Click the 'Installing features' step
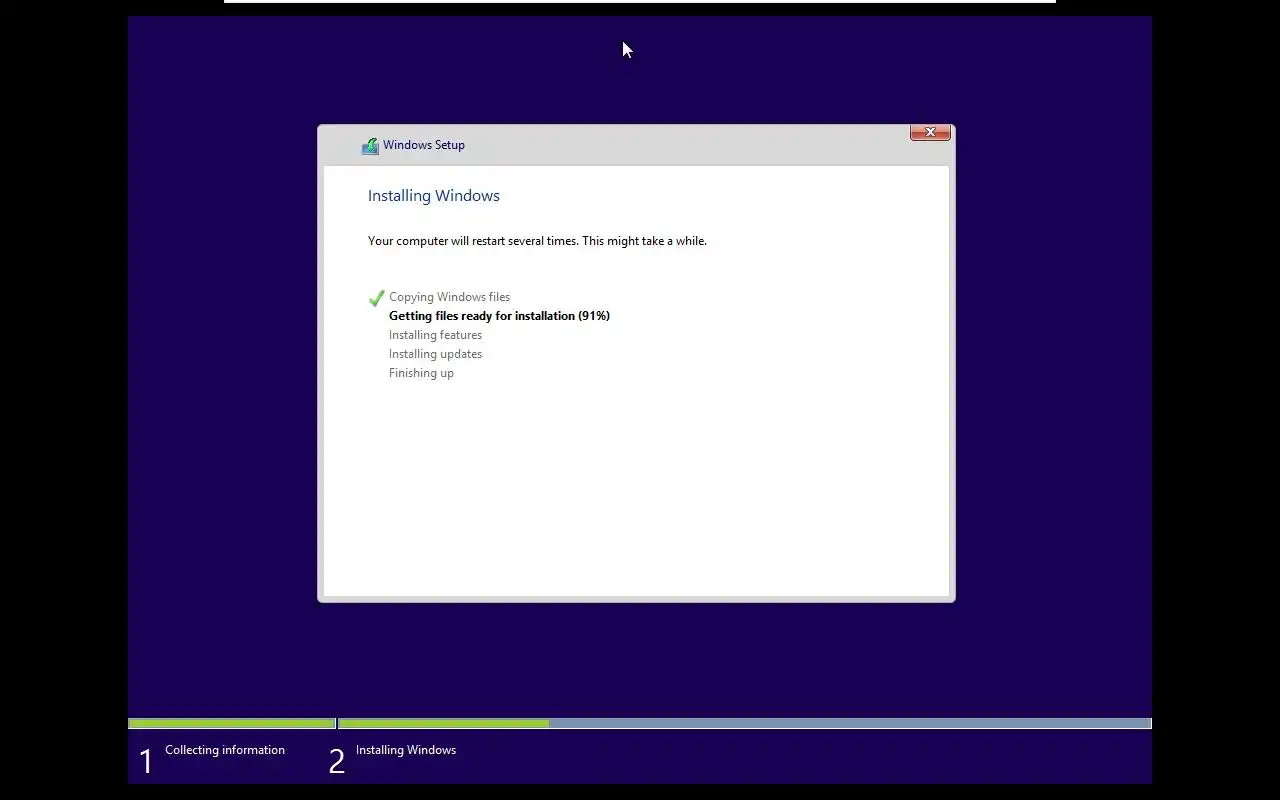Image resolution: width=1280 pixels, height=800 pixels. pos(435,335)
